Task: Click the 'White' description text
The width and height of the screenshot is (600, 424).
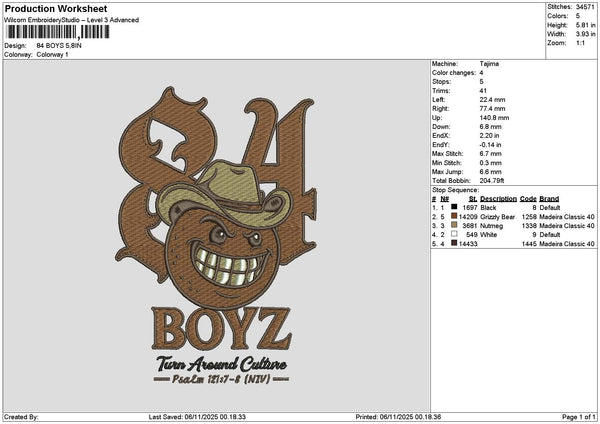Action: [x=489, y=235]
